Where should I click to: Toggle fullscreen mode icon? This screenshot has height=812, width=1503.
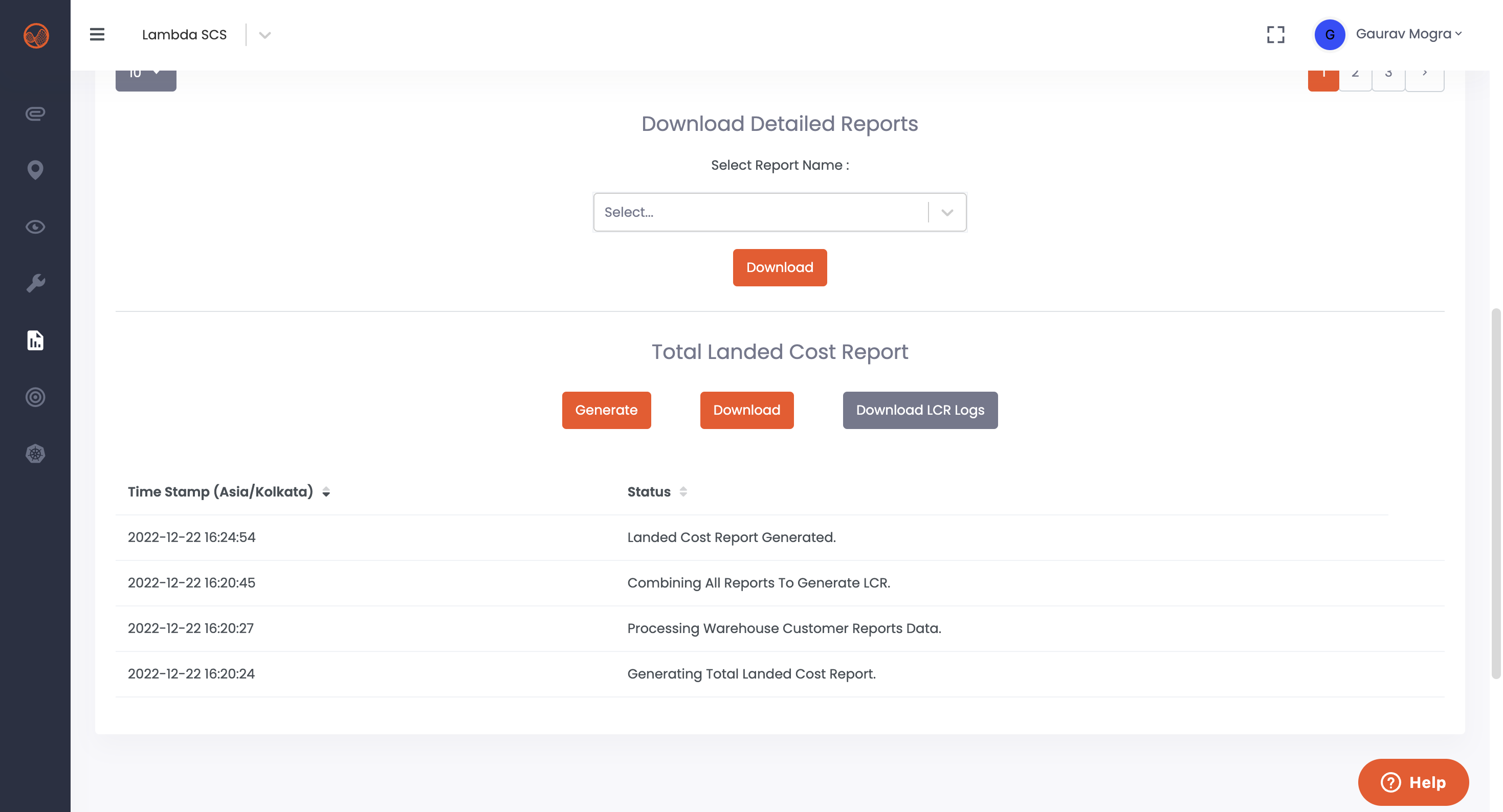(x=1275, y=34)
